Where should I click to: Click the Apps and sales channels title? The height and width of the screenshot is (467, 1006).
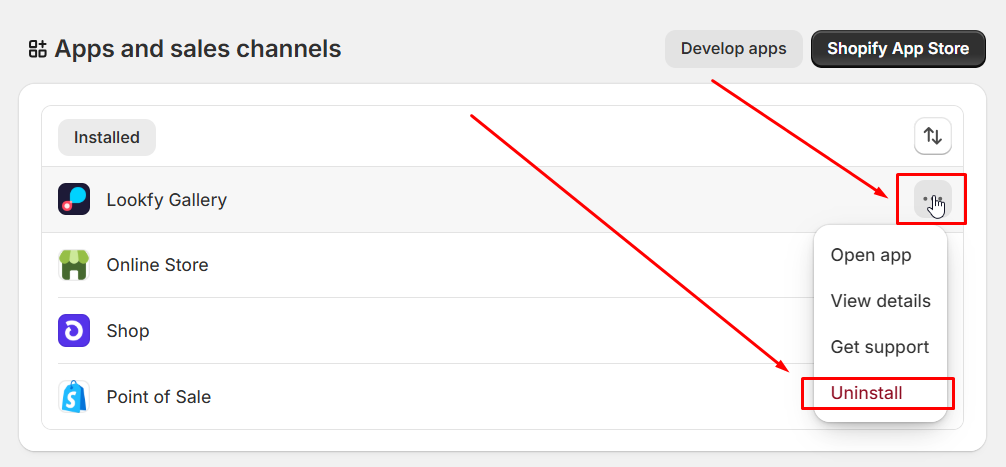pos(198,49)
